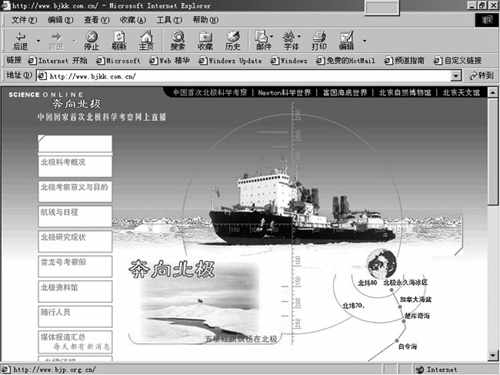
Task: Click the Back (后退) toolbar icon
Action: (x=21, y=41)
